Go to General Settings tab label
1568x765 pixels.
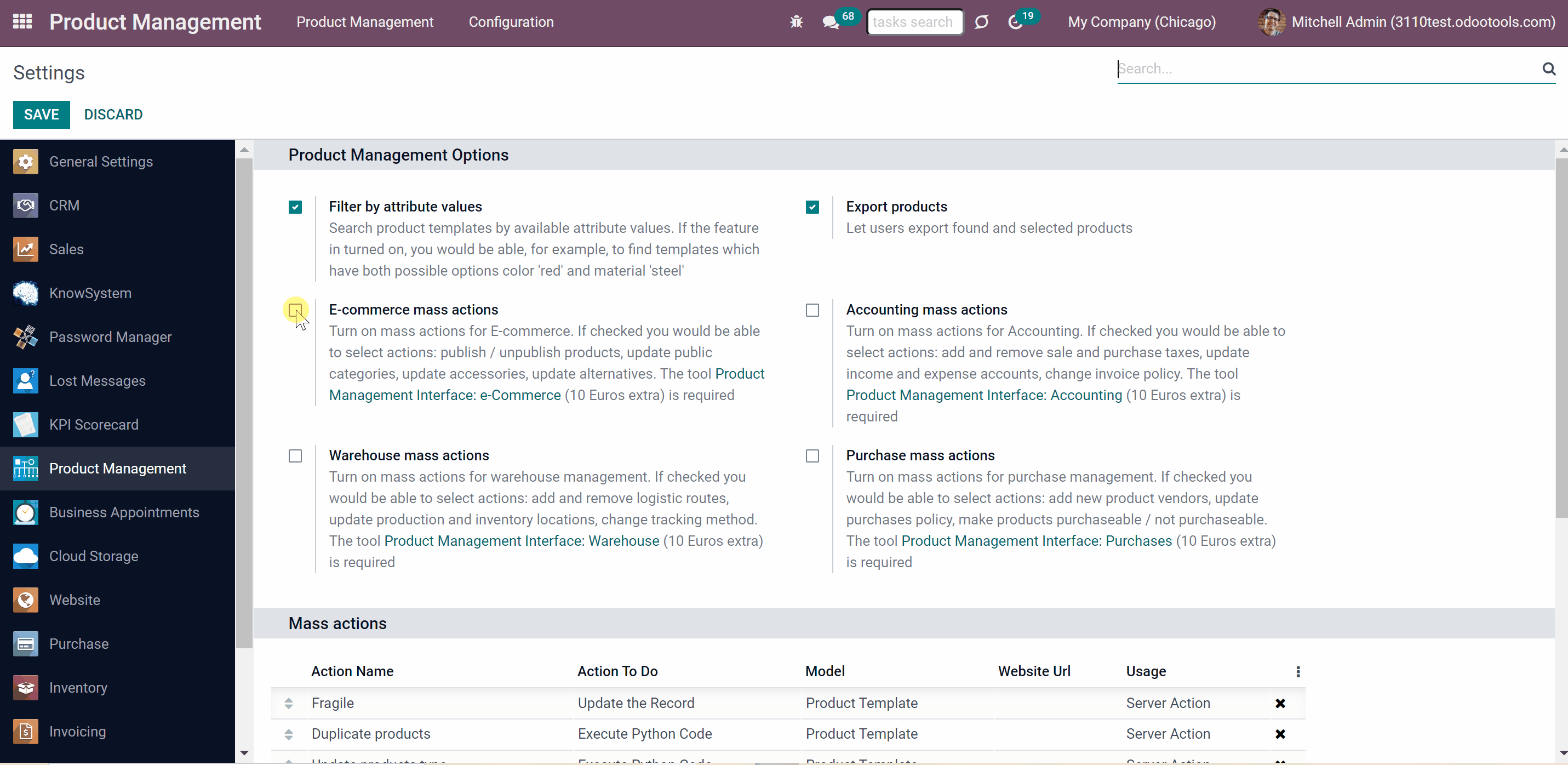(101, 162)
